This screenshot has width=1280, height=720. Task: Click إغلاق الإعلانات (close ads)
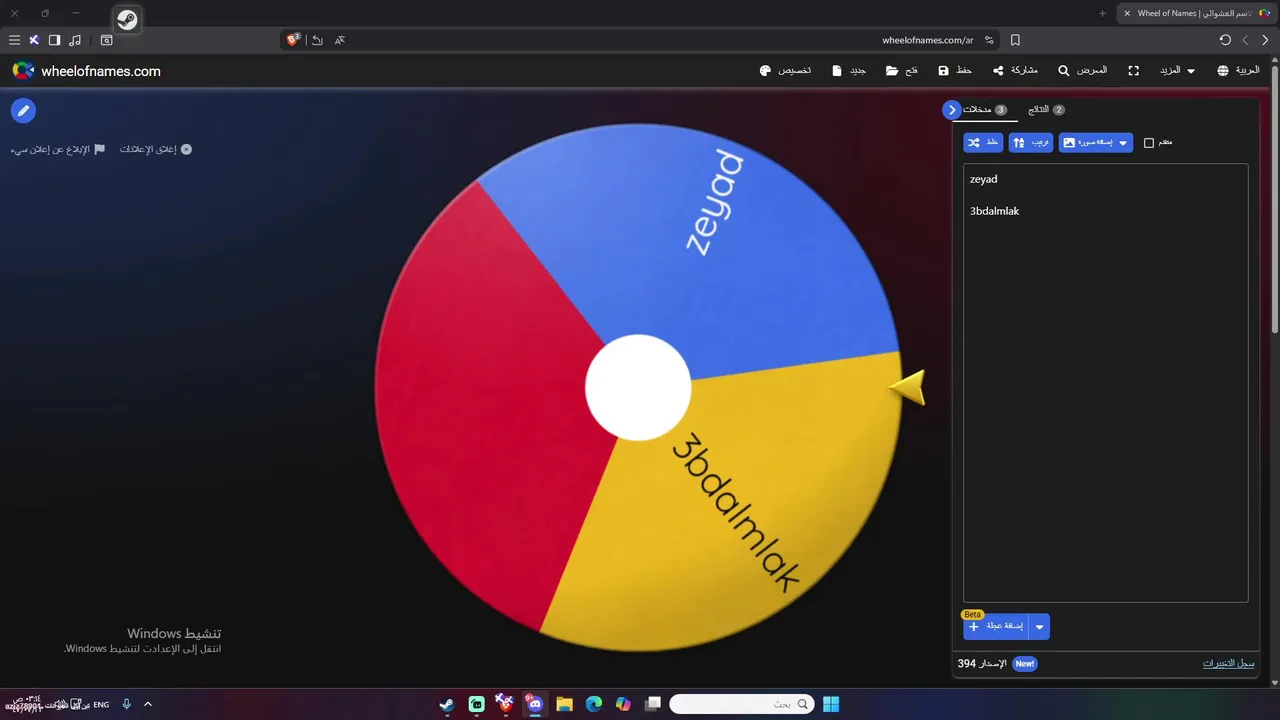click(x=156, y=149)
